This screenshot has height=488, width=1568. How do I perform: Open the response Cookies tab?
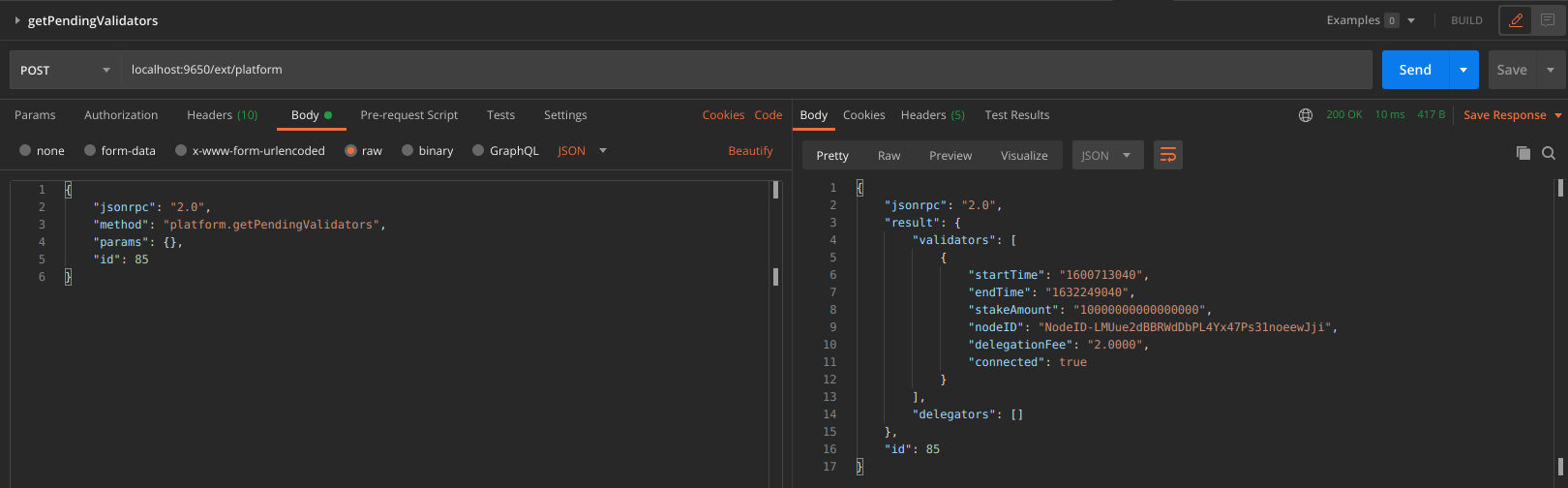864,115
